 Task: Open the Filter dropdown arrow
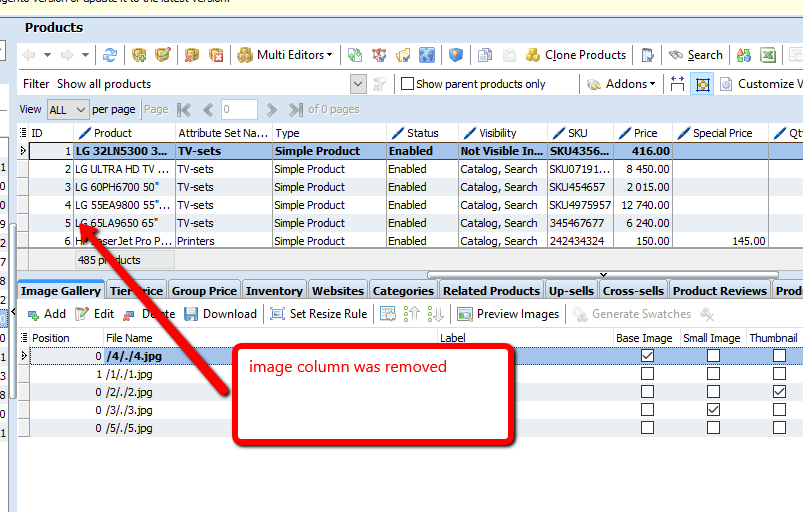tap(358, 84)
